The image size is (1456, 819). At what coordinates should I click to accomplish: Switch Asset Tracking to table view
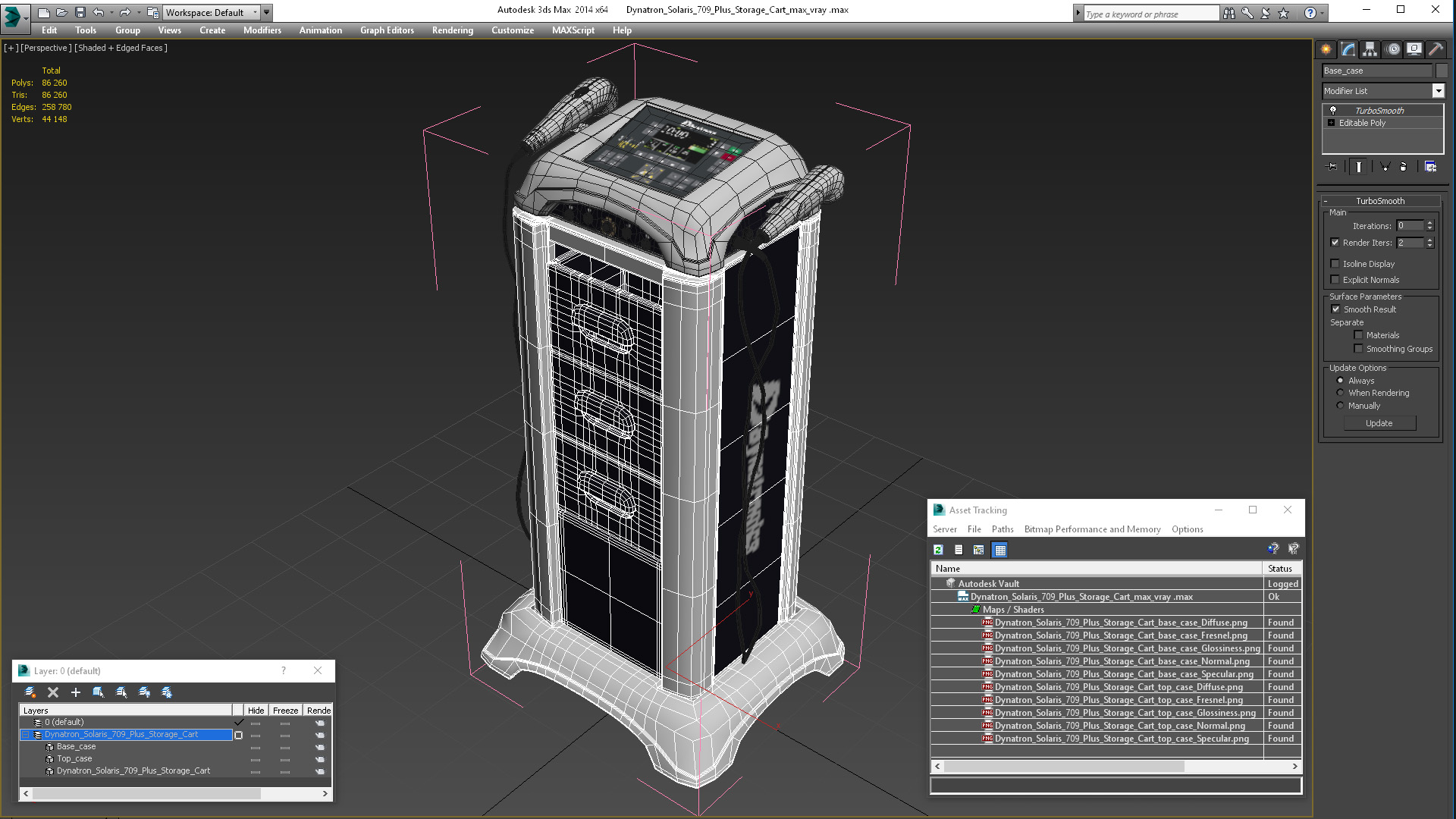click(x=1000, y=551)
